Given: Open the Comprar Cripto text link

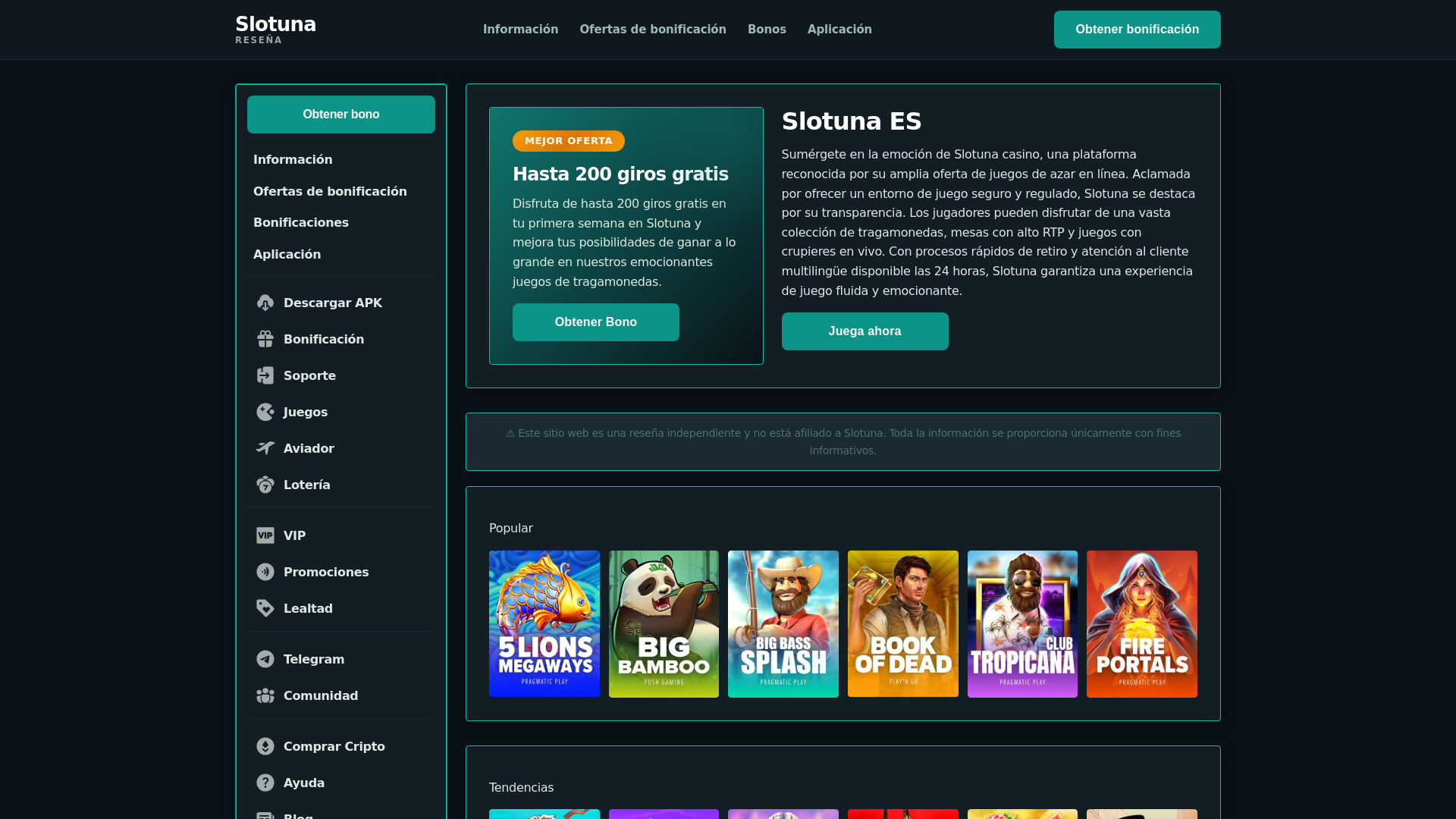Looking at the screenshot, I should coord(334,747).
